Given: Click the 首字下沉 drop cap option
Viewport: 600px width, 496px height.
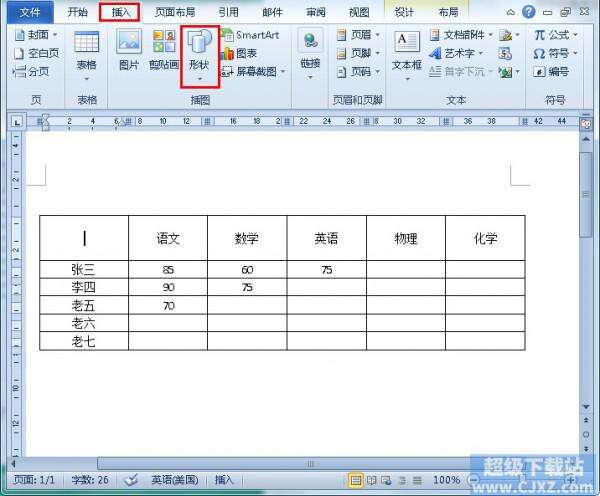Looking at the screenshot, I should pos(460,72).
